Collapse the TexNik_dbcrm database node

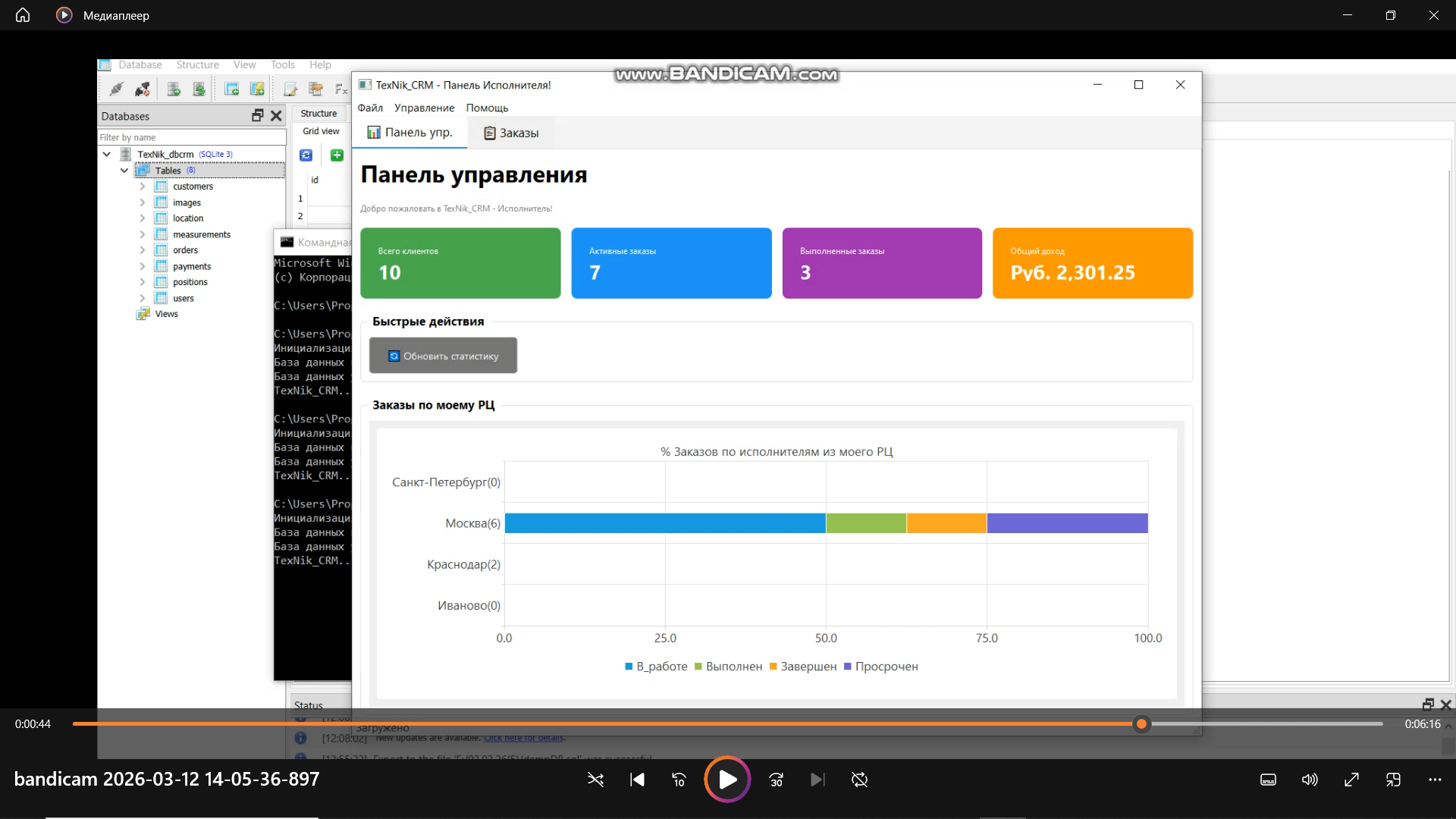coord(107,154)
